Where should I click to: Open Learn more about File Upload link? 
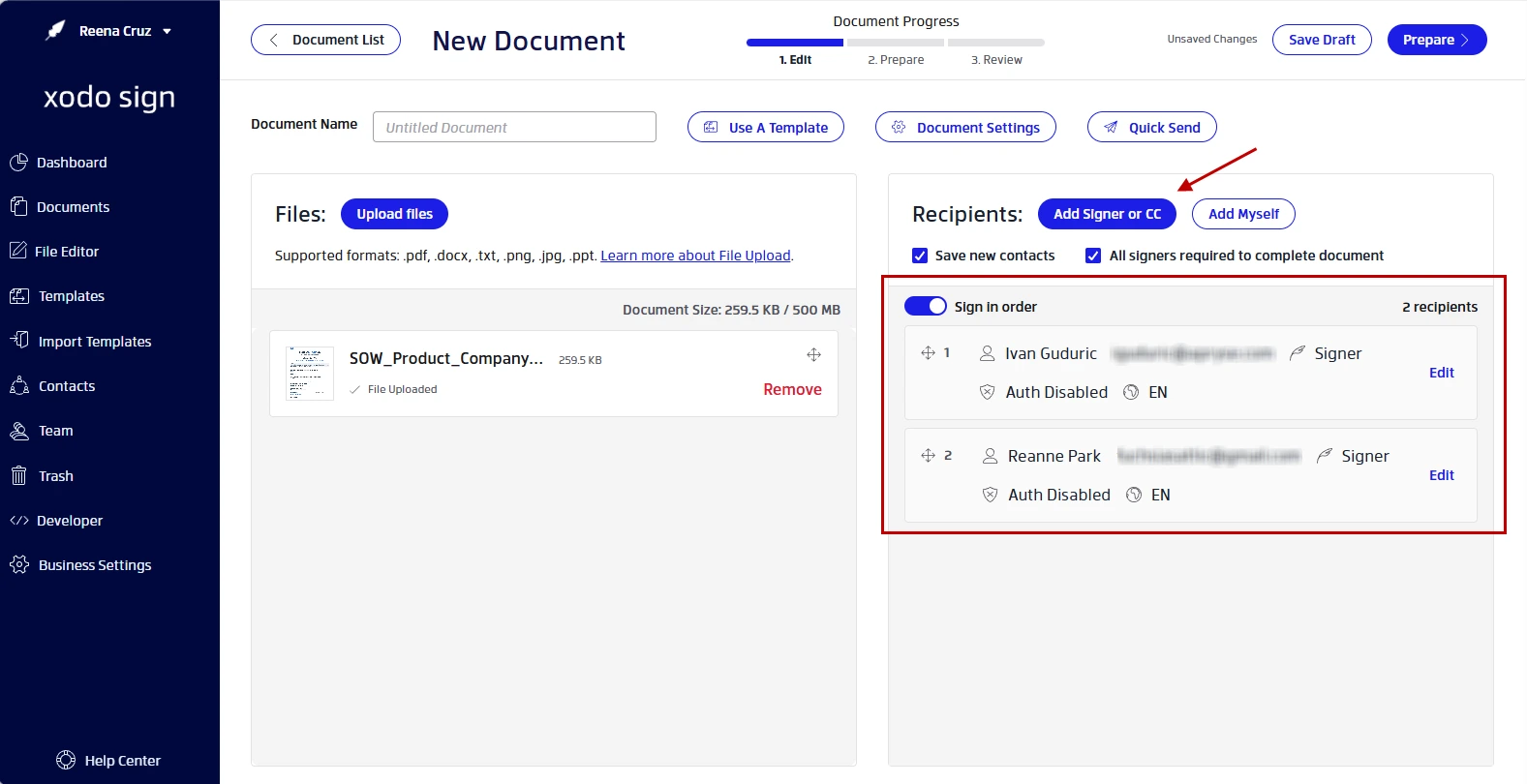[695, 256]
